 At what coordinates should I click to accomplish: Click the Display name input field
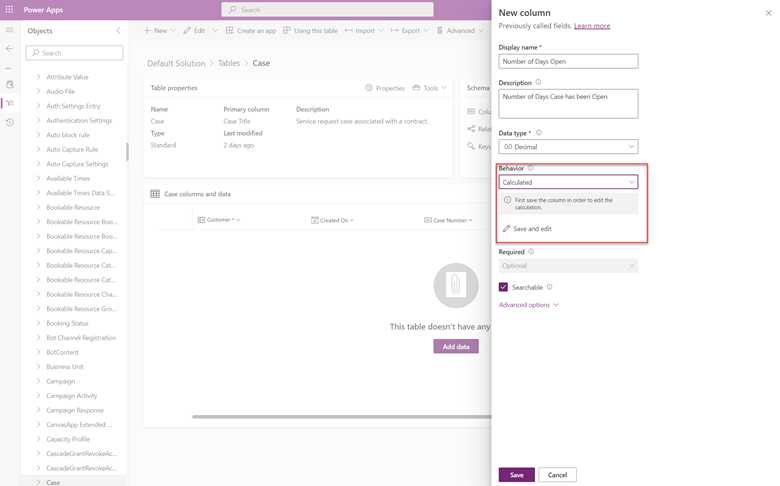pos(568,61)
